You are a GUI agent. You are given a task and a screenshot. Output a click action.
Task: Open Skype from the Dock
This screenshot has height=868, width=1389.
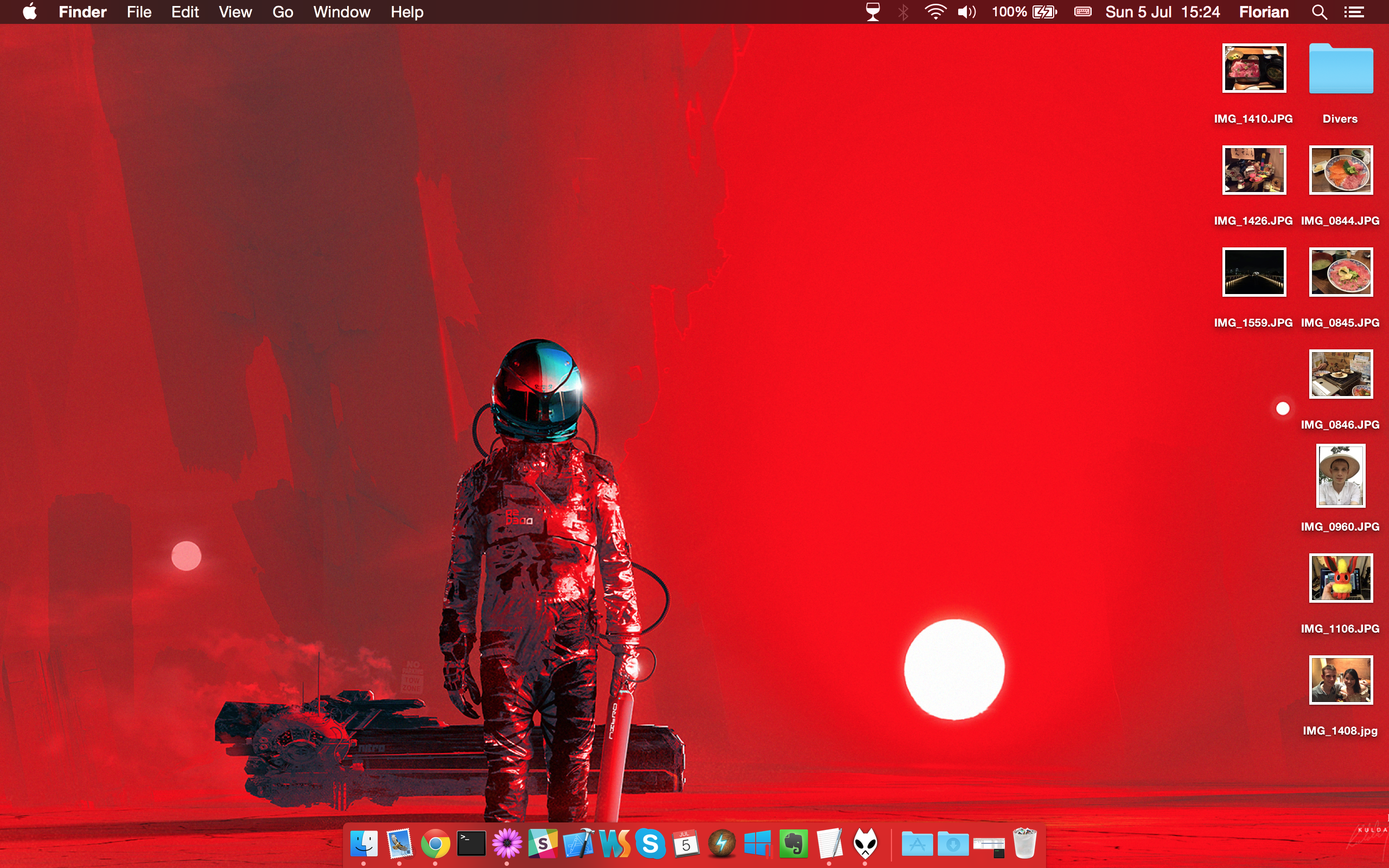coord(651,844)
